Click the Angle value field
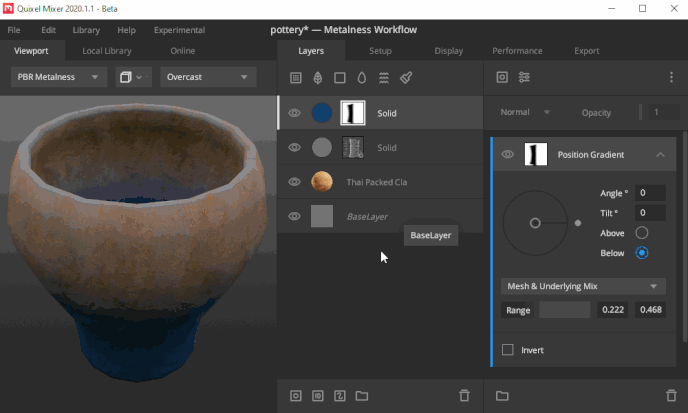The height and width of the screenshot is (413, 688). point(650,193)
